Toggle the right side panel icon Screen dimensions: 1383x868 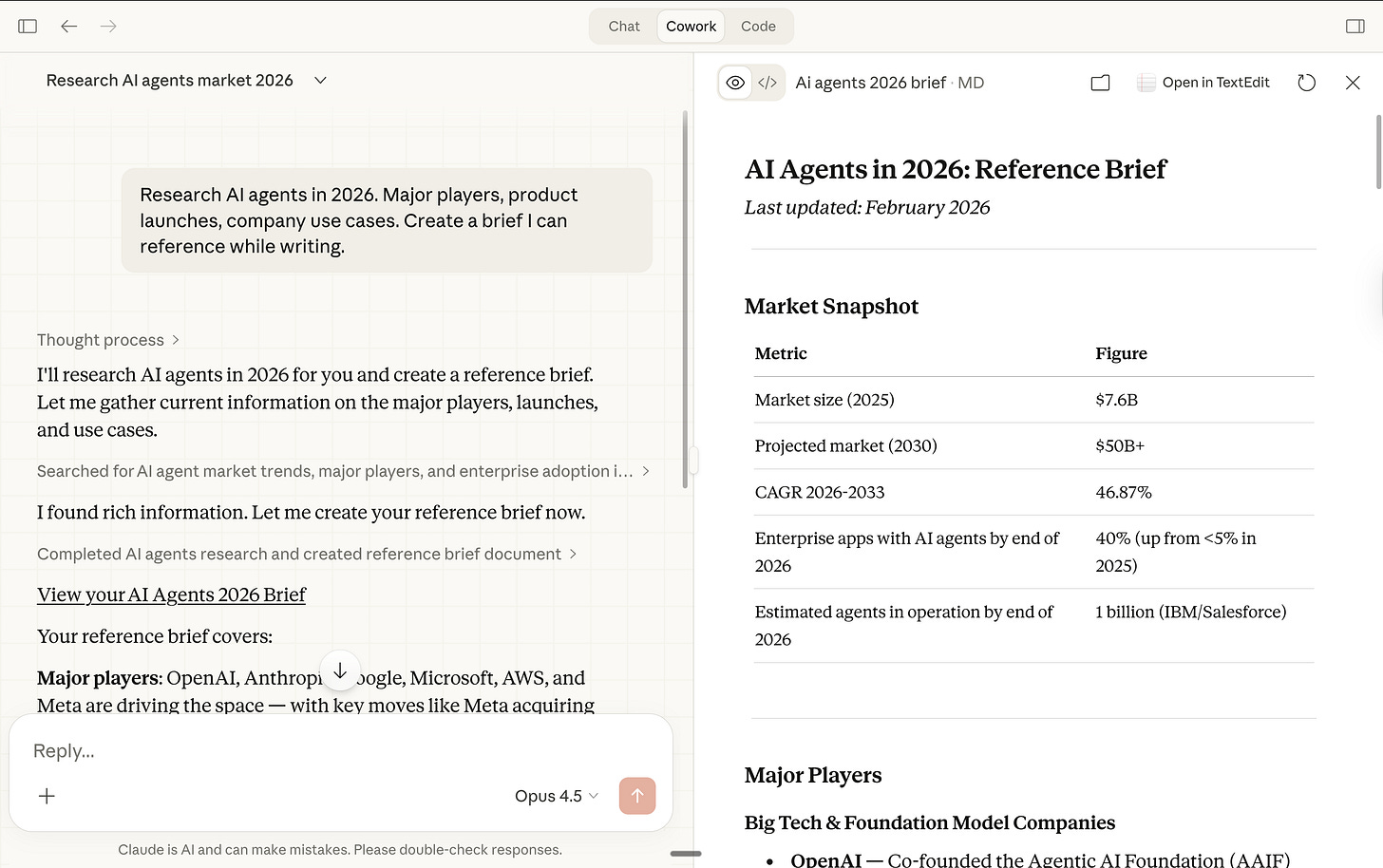[x=1355, y=27]
